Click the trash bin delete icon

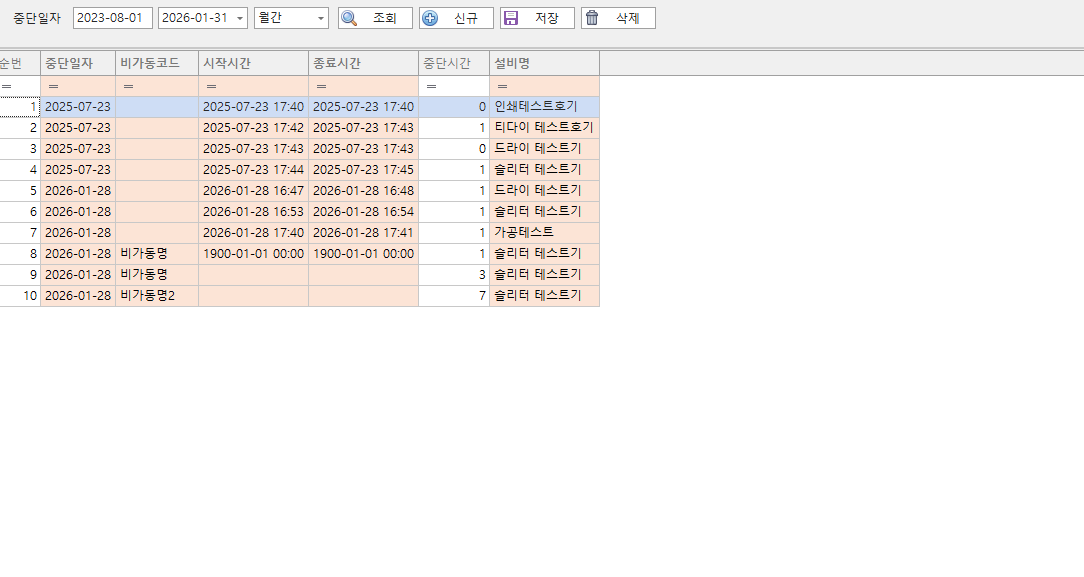tap(594, 17)
